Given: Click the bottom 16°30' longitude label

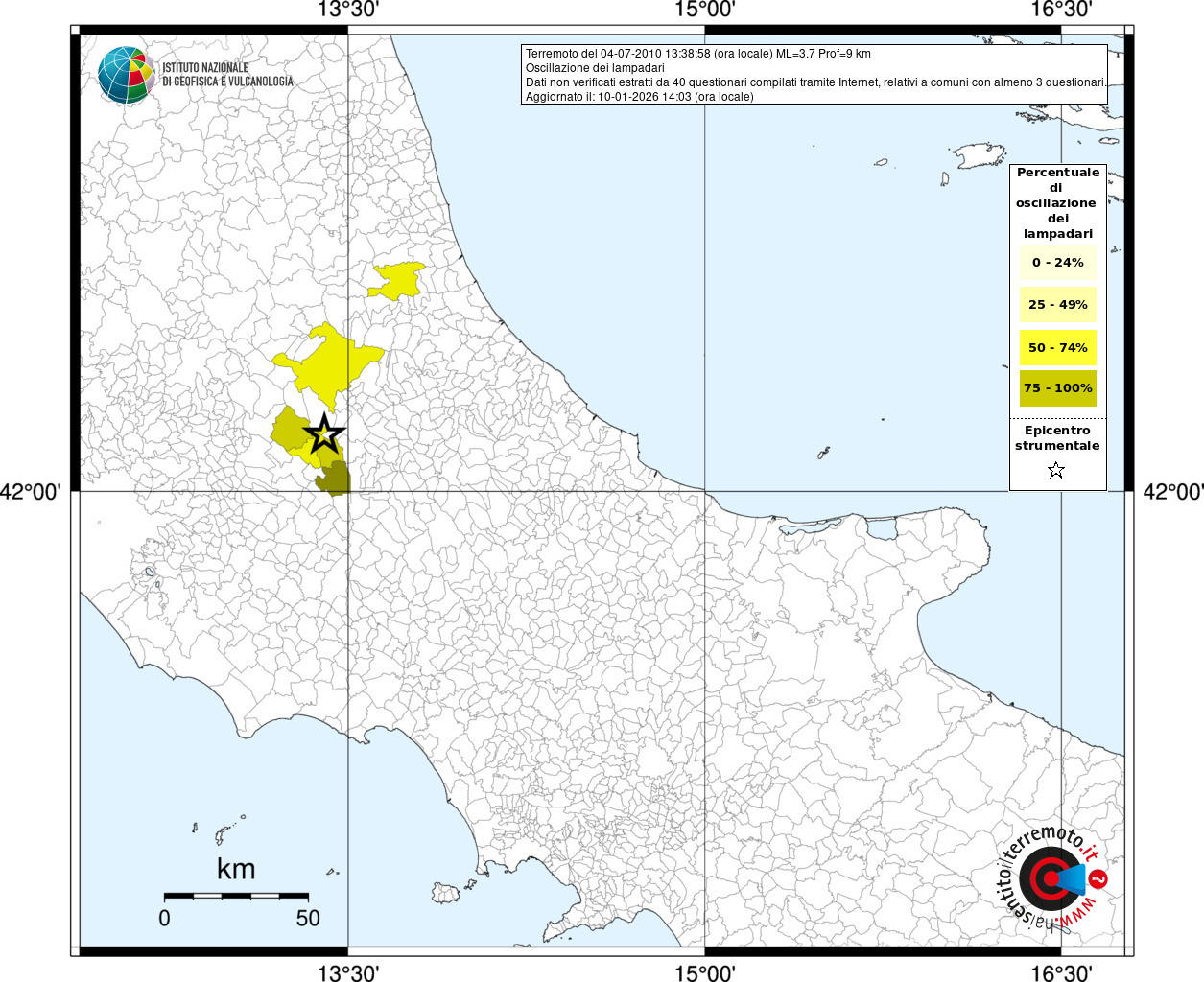Looking at the screenshot, I should 1061,972.
